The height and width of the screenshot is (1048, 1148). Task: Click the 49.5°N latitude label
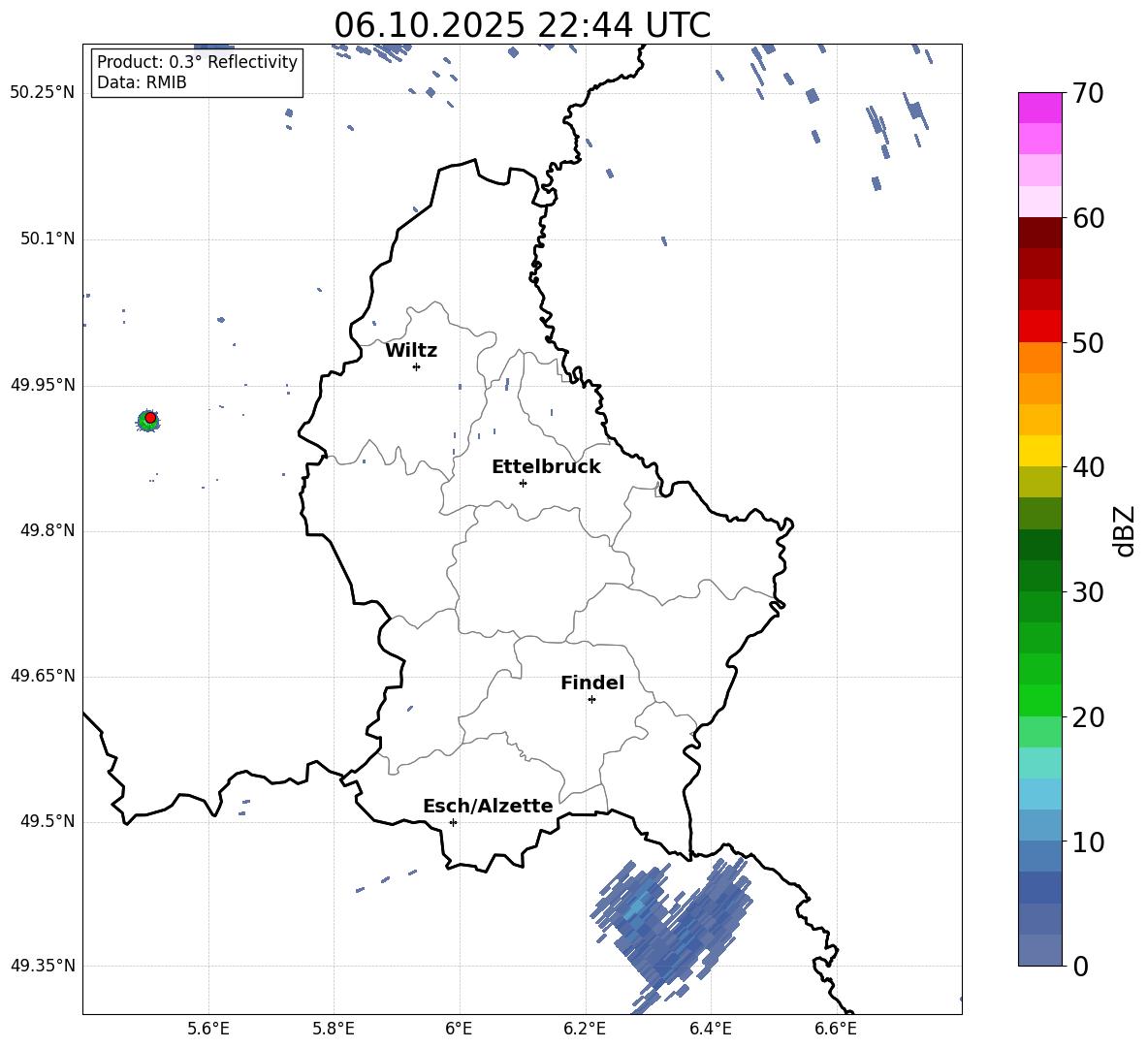coord(48,820)
